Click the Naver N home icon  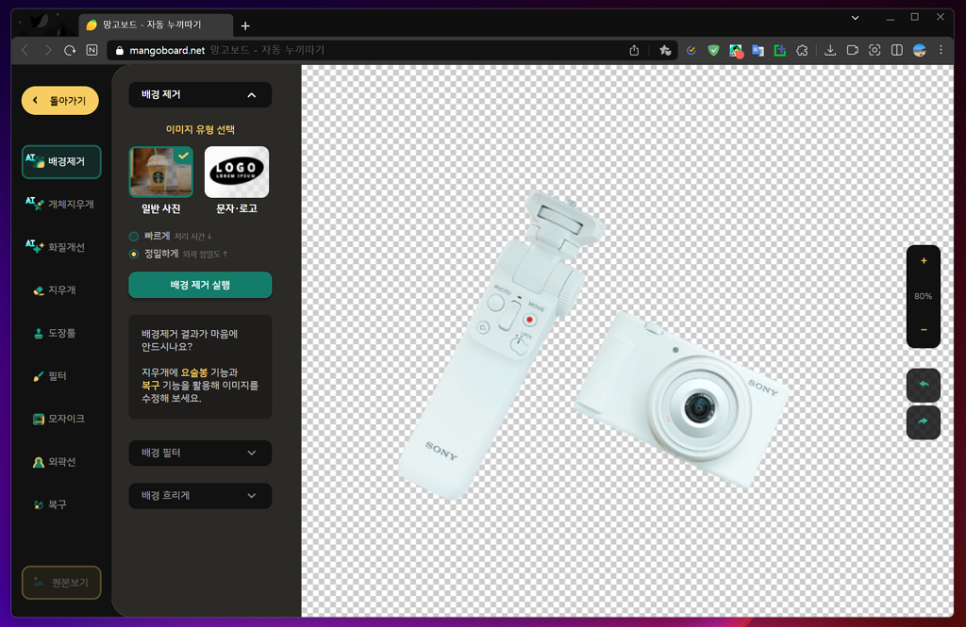[x=92, y=51]
